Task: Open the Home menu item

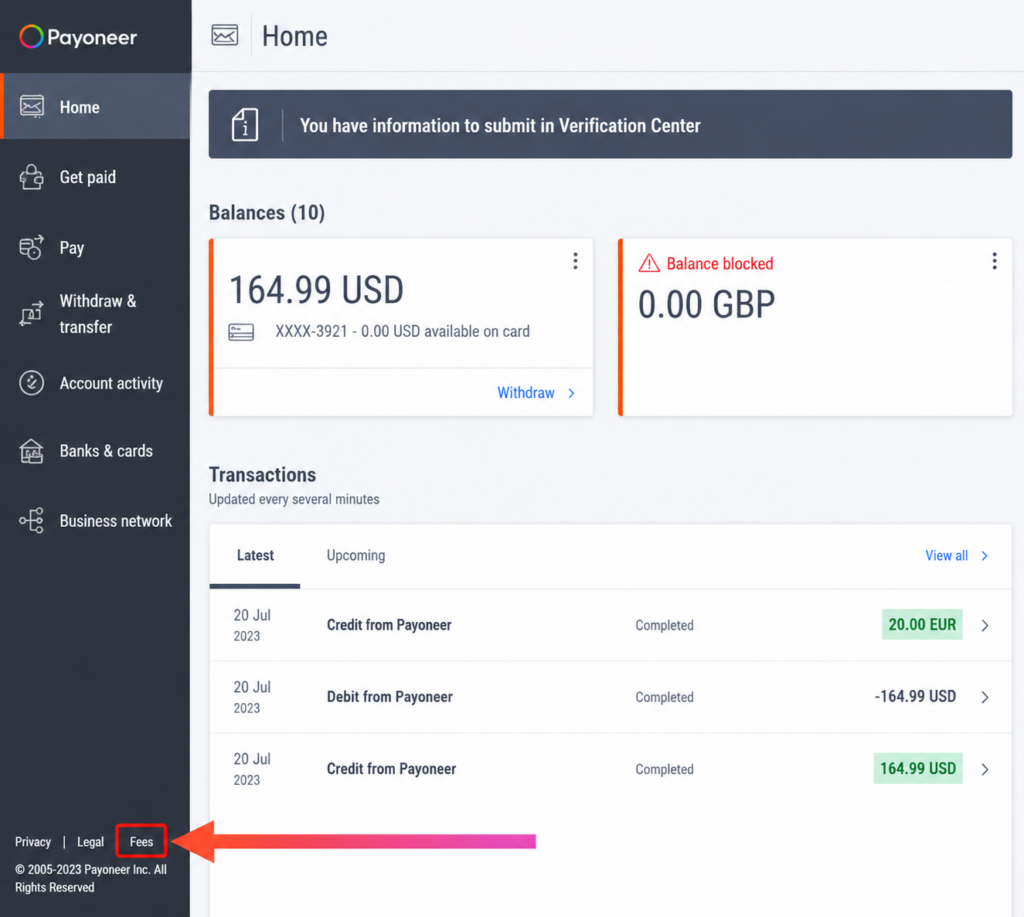Action: (95, 106)
